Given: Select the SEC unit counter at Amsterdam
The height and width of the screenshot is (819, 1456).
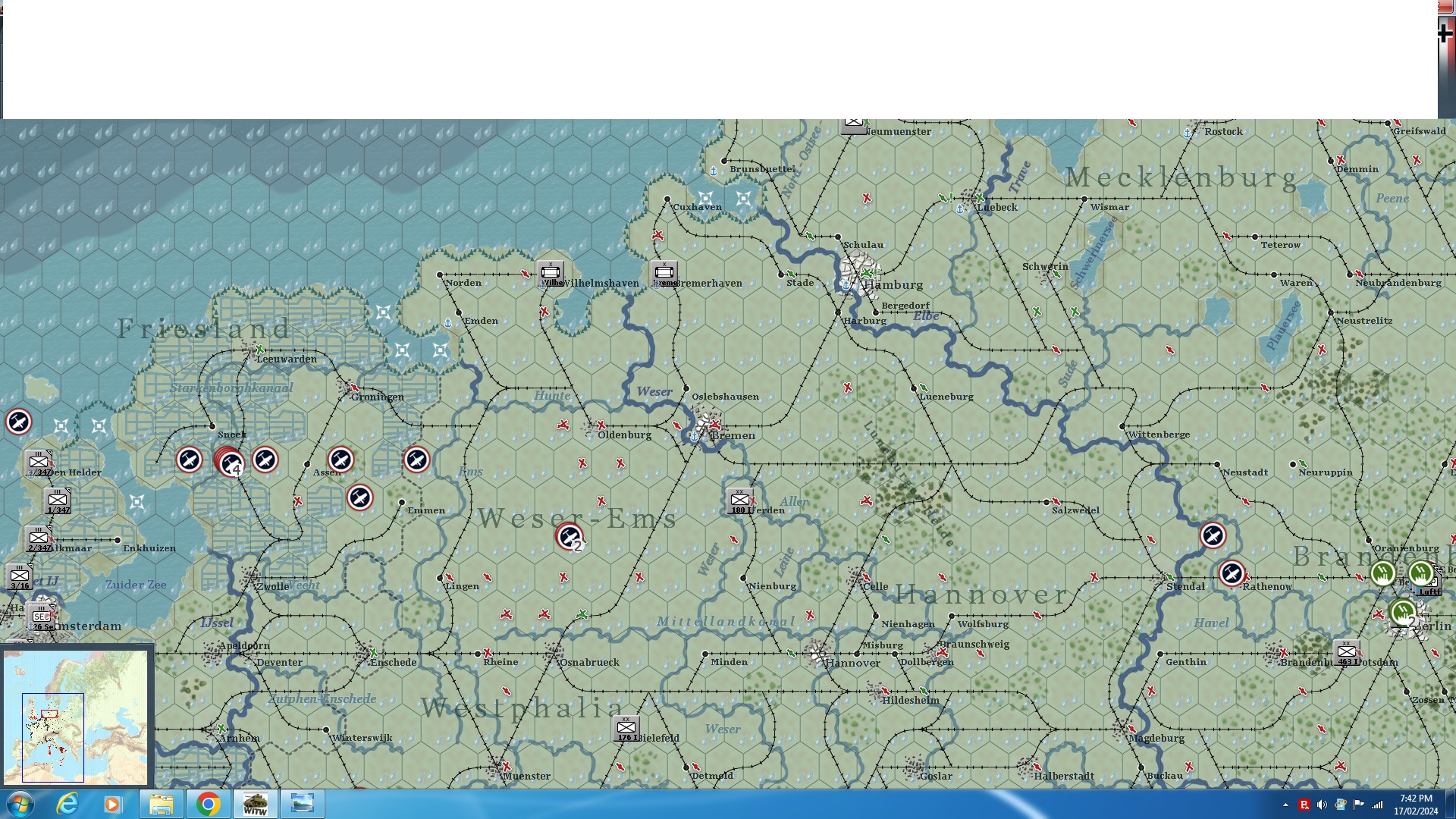Looking at the screenshot, I should coord(41,617).
